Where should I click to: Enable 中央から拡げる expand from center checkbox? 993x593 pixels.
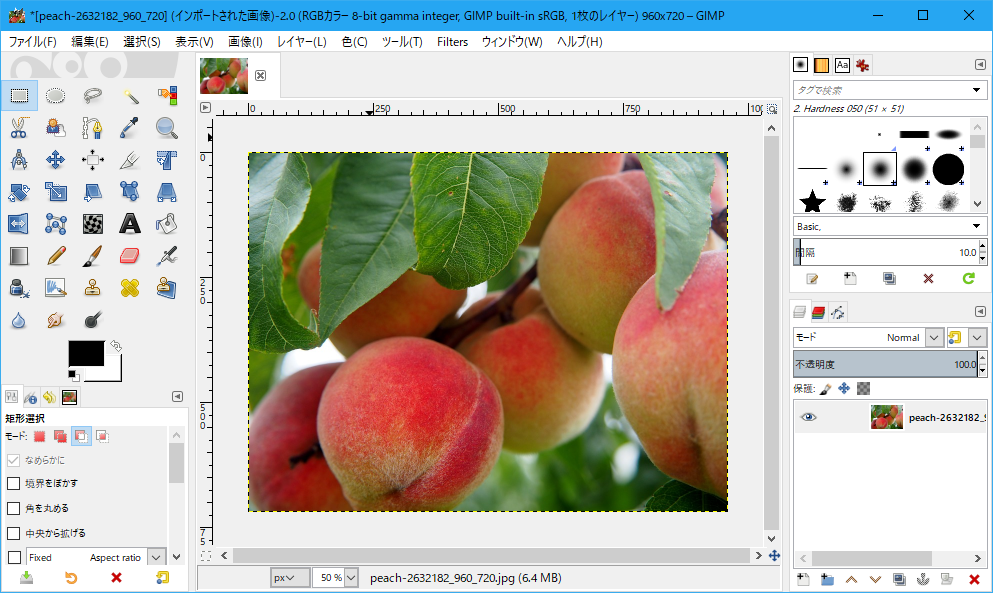[x=13, y=533]
